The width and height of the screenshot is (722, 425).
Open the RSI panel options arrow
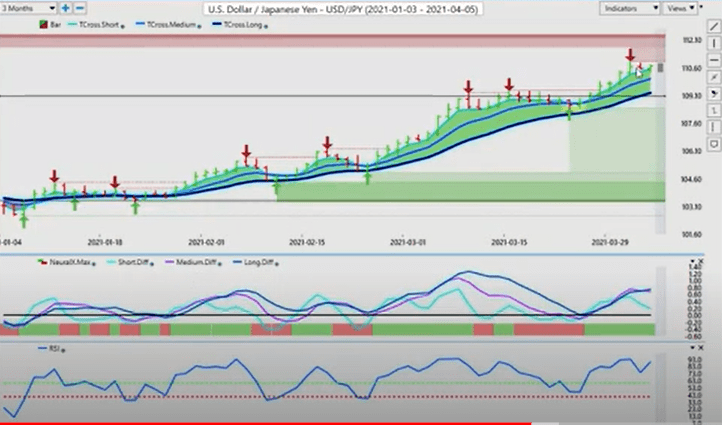coord(693,348)
